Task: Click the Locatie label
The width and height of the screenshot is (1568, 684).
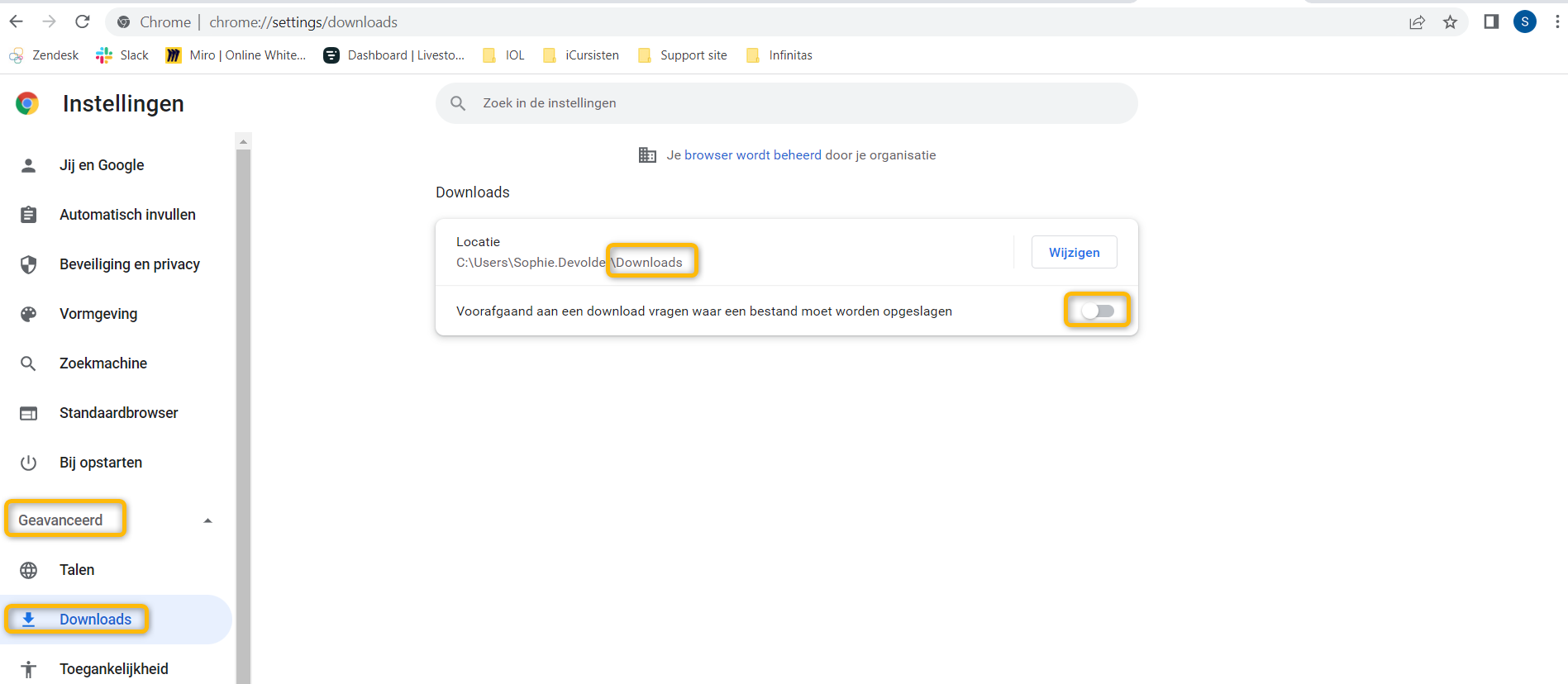Action: tap(478, 242)
